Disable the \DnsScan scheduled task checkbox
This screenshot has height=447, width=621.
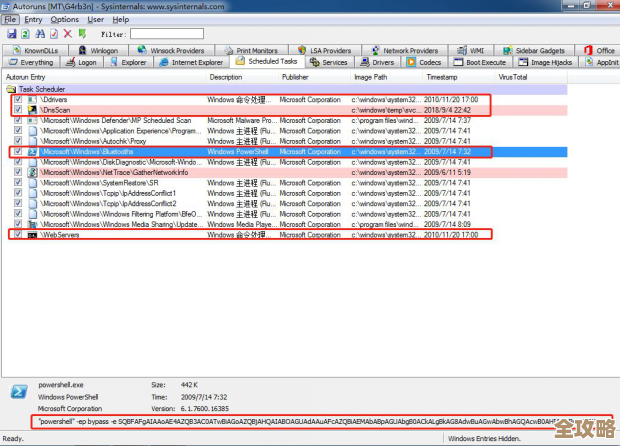[x=18, y=110]
